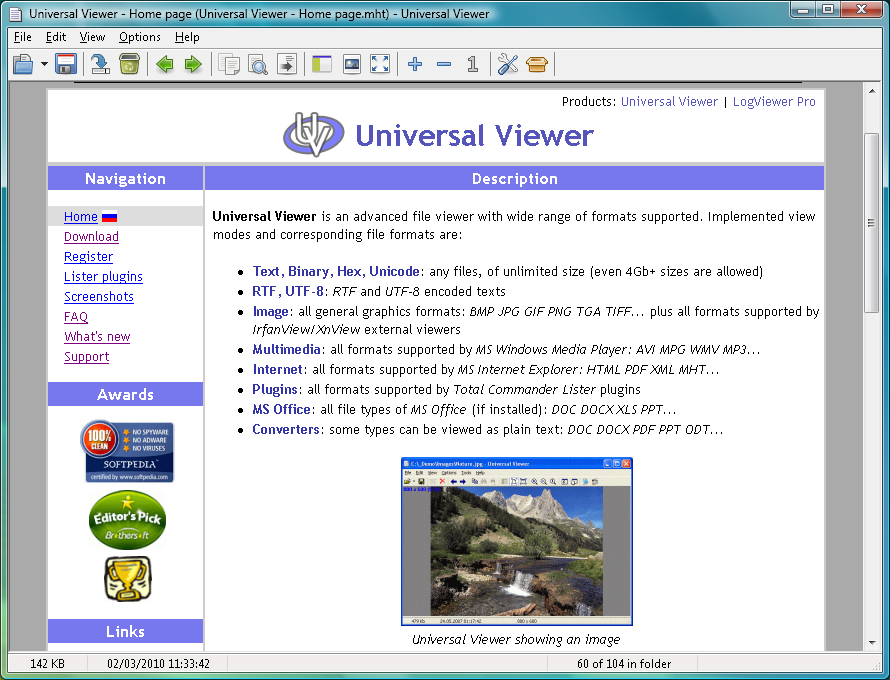Save the file with the floppy icon
Viewport: 890px width, 680px height.
(66, 64)
